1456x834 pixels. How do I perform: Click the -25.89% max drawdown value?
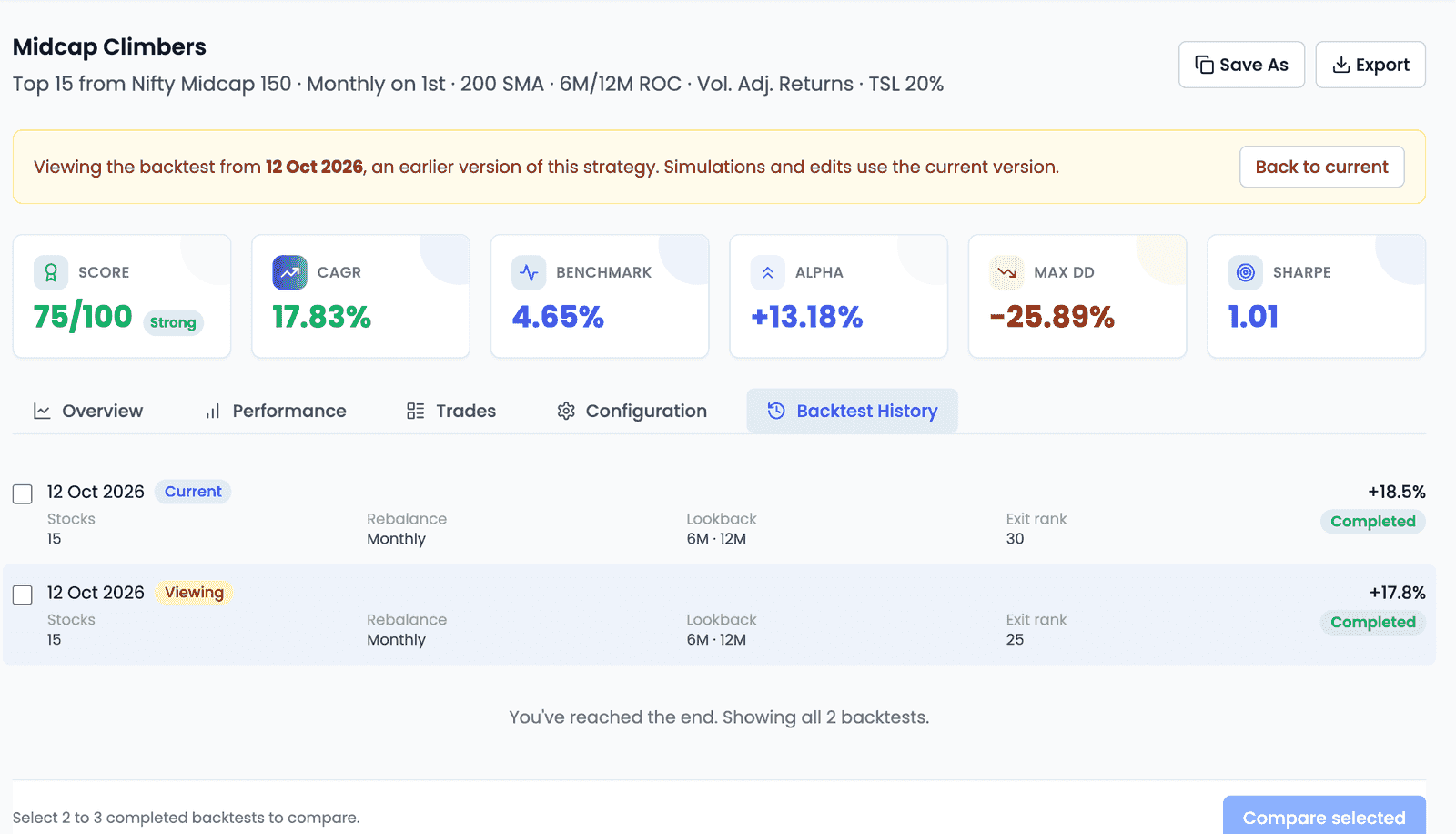(x=1052, y=317)
